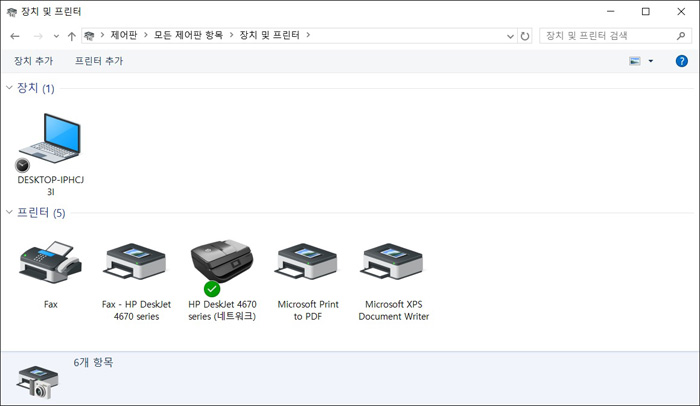The height and width of the screenshot is (406, 700).
Task: Go forward with the forward arrow
Action: [38, 36]
